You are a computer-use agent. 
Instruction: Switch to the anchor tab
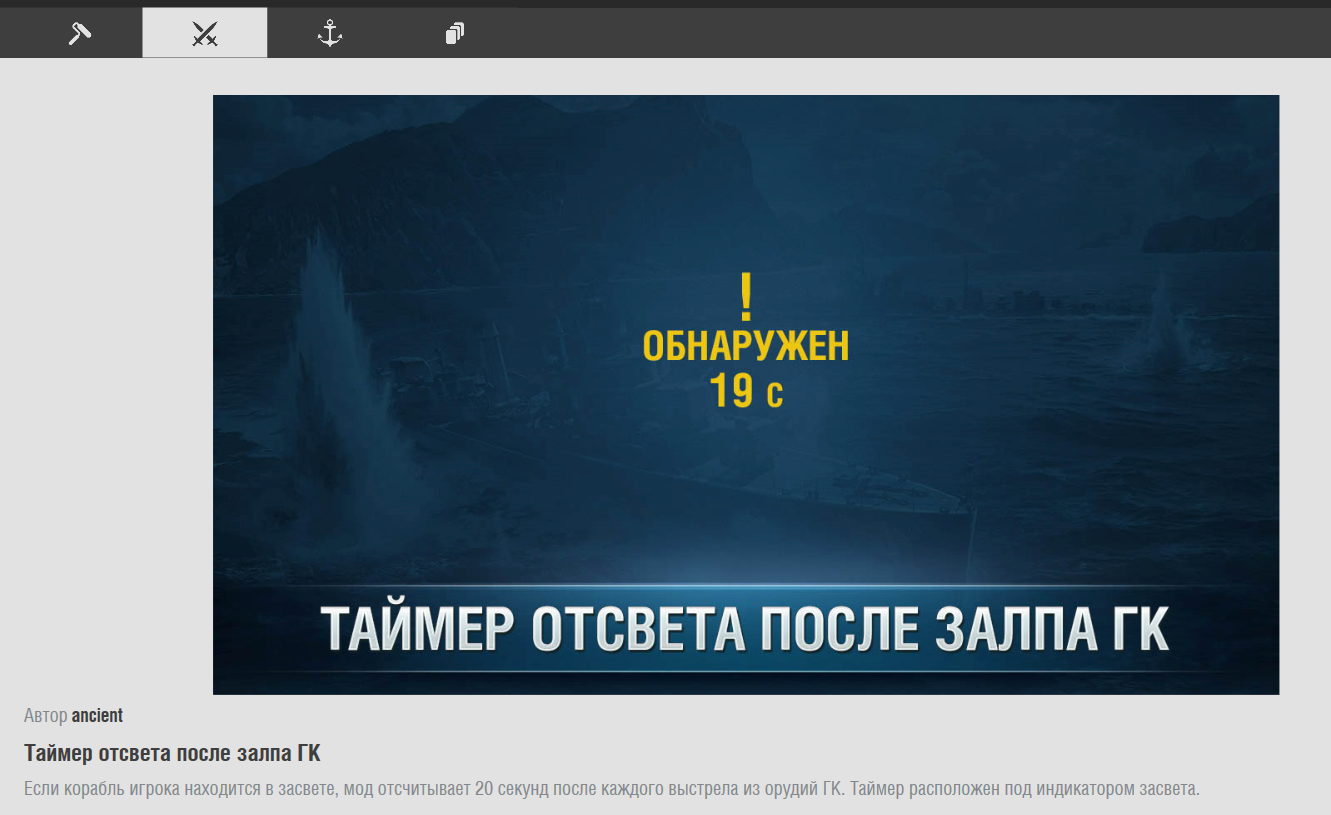pos(330,34)
